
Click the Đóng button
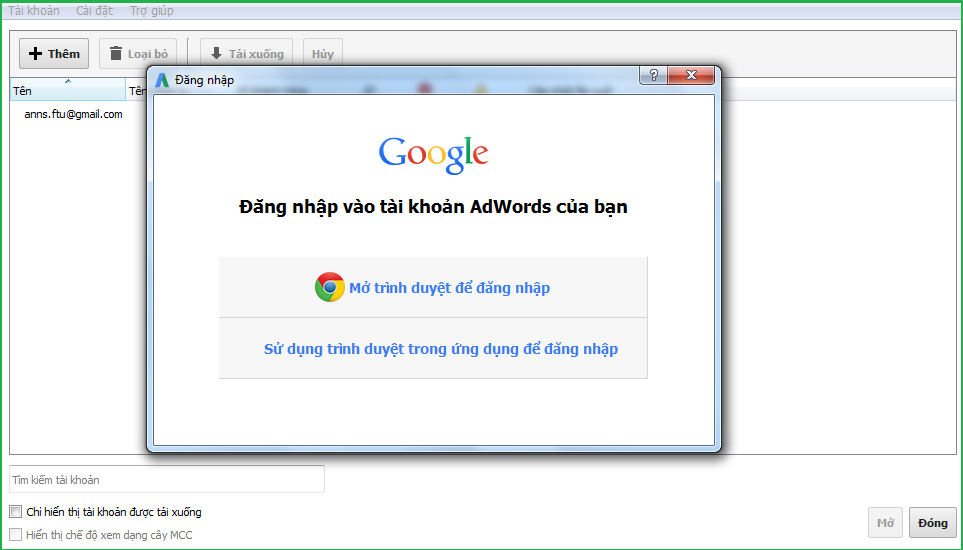(x=932, y=523)
